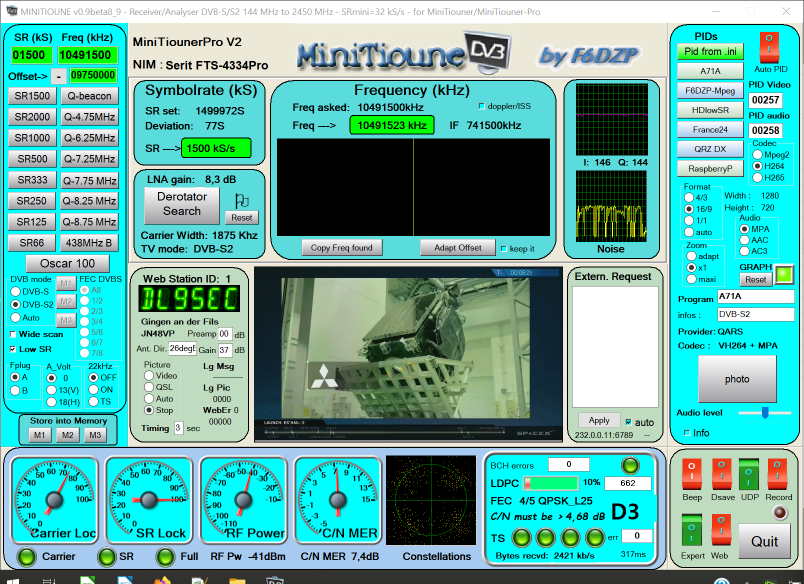Viewport: 804px width, 584px height.
Task: Click the SR Lock gauge
Action: click(x=149, y=500)
